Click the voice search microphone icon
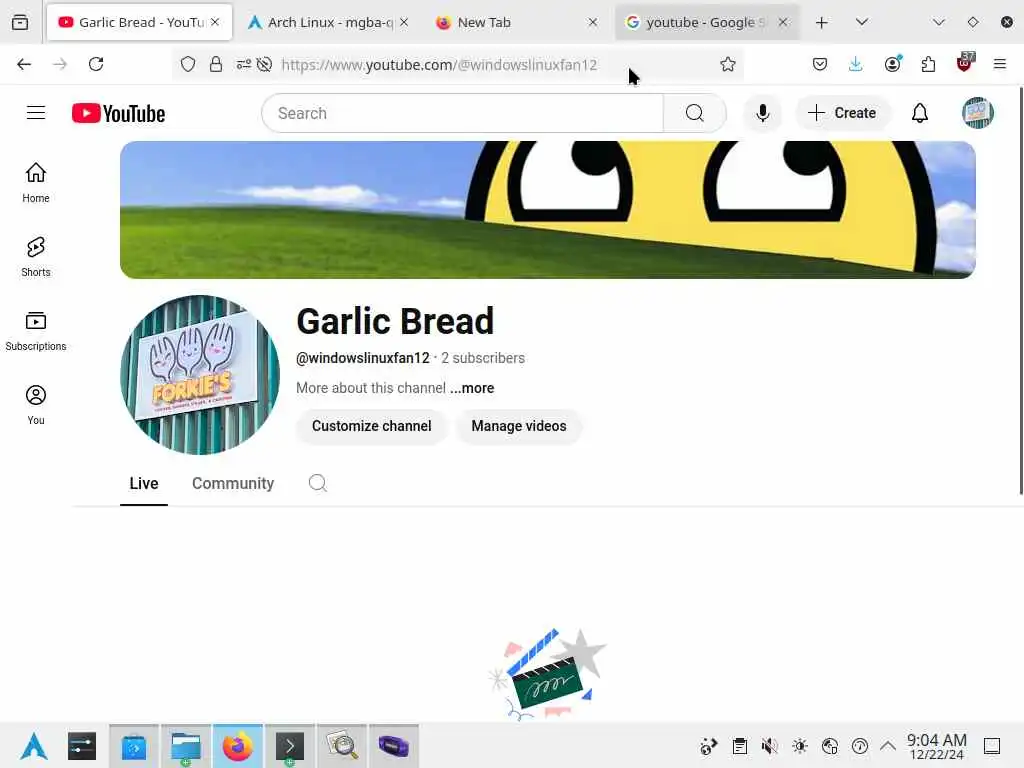 [762, 113]
